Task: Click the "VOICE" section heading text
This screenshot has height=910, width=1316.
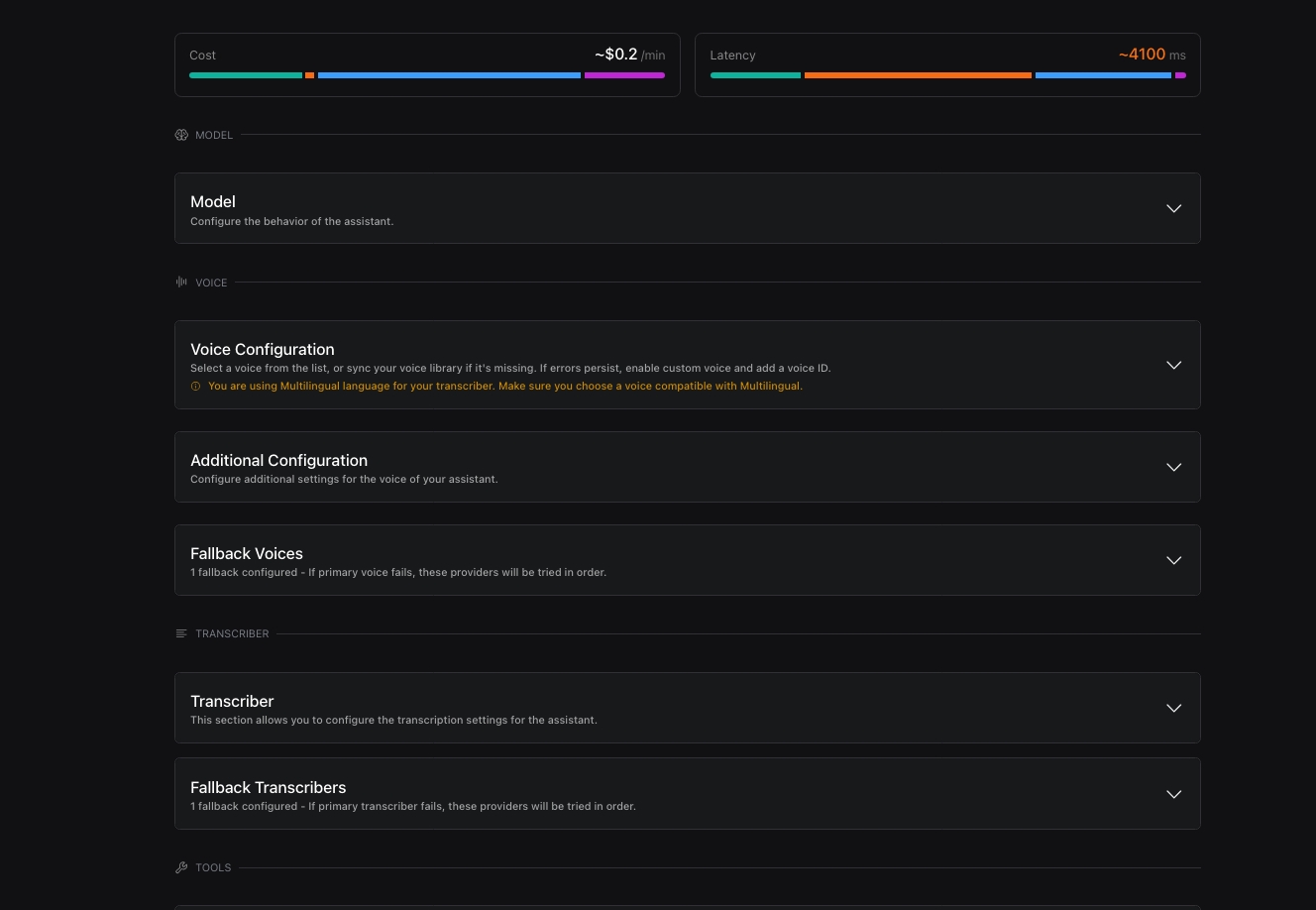Action: [211, 283]
